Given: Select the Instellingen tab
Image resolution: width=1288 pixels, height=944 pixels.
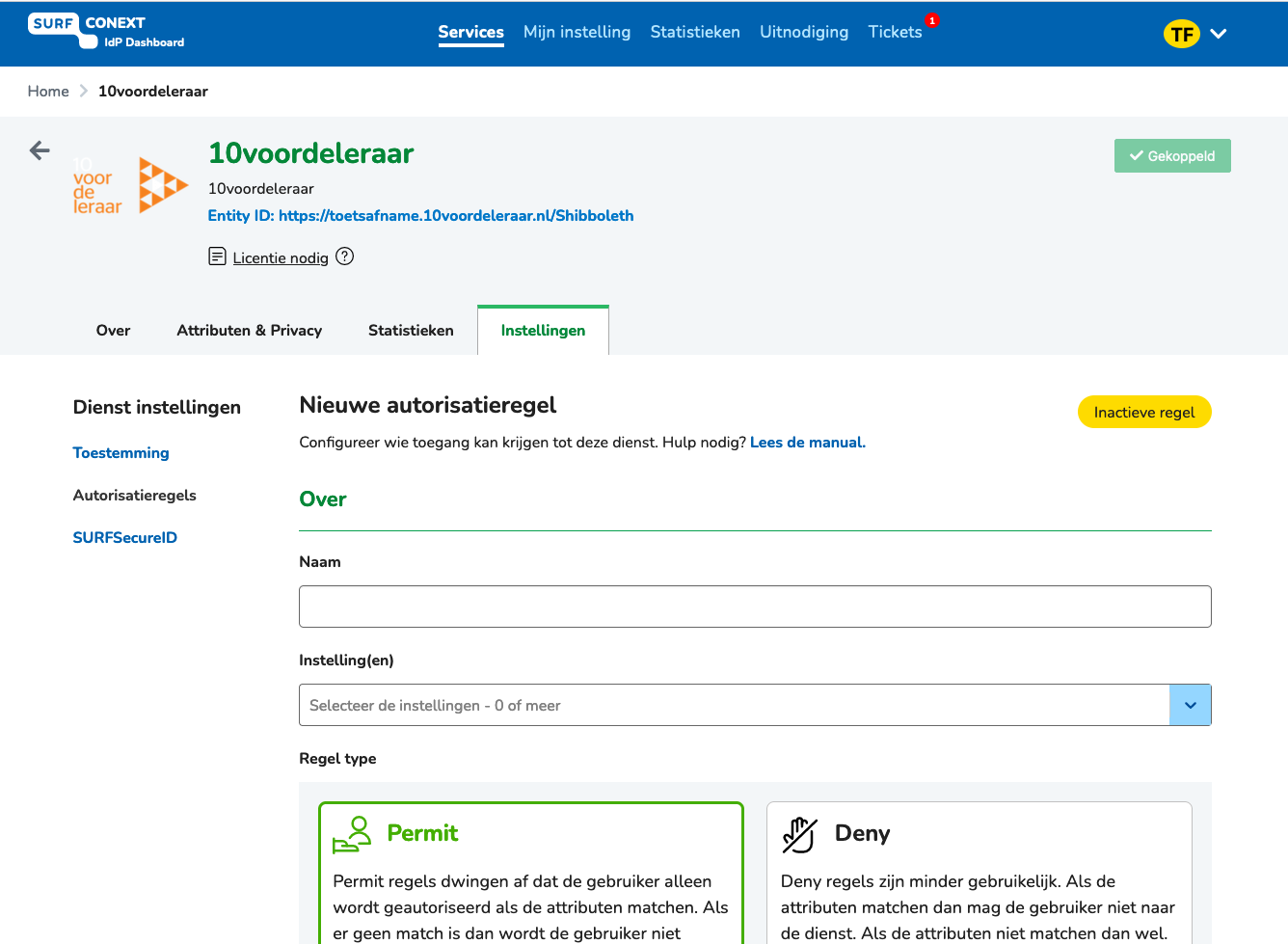Looking at the screenshot, I should point(543,330).
